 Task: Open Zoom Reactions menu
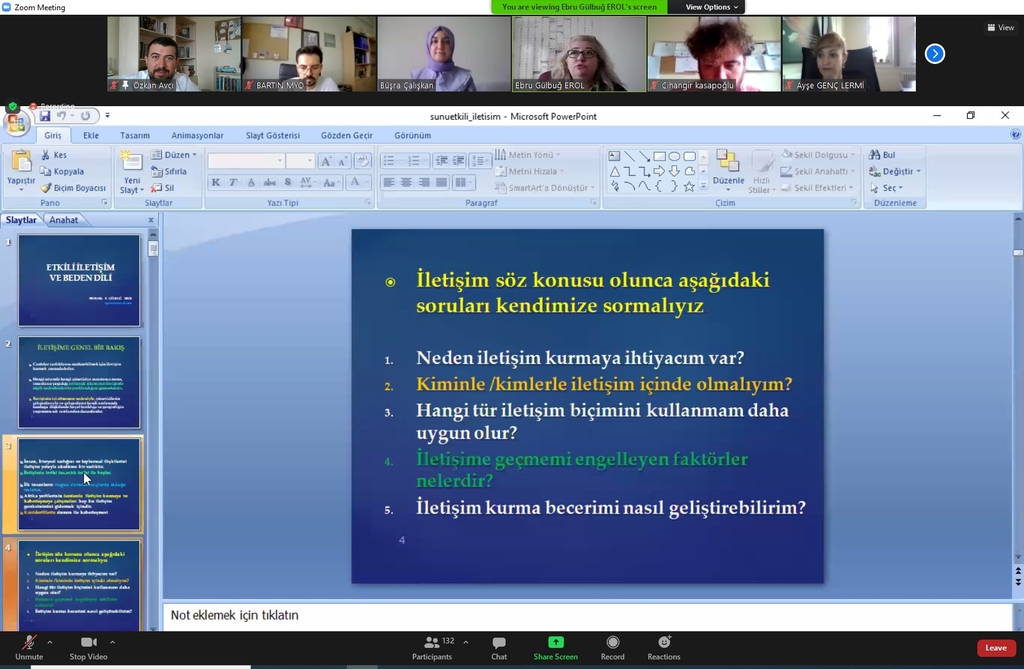pyautogui.click(x=663, y=647)
